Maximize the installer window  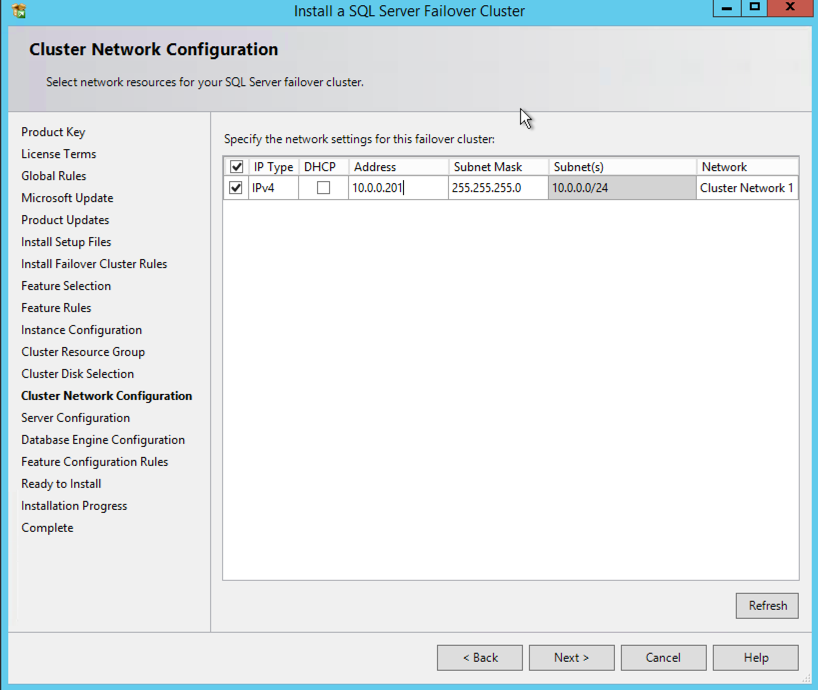click(755, 8)
